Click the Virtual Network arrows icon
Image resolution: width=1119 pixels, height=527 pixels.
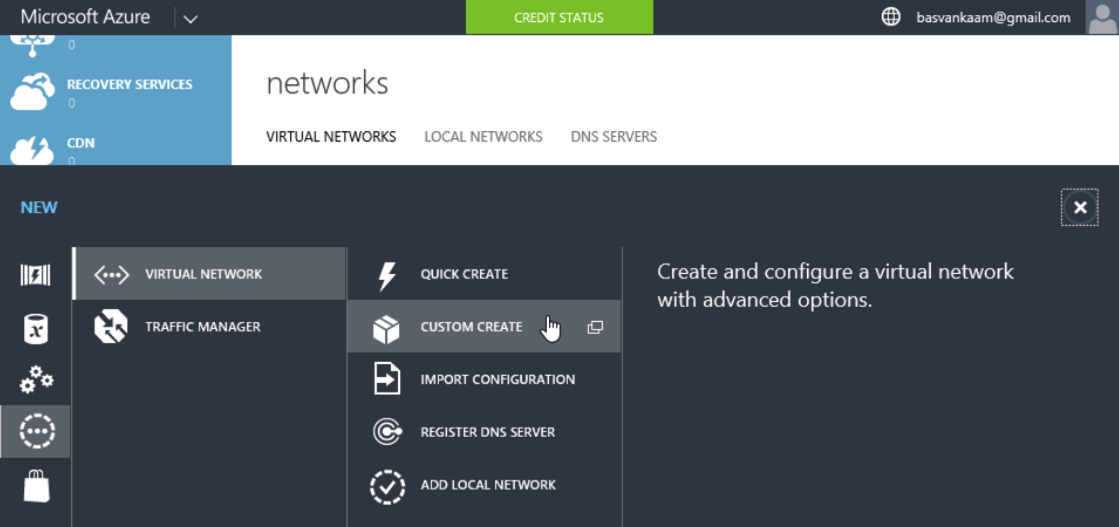(111, 274)
